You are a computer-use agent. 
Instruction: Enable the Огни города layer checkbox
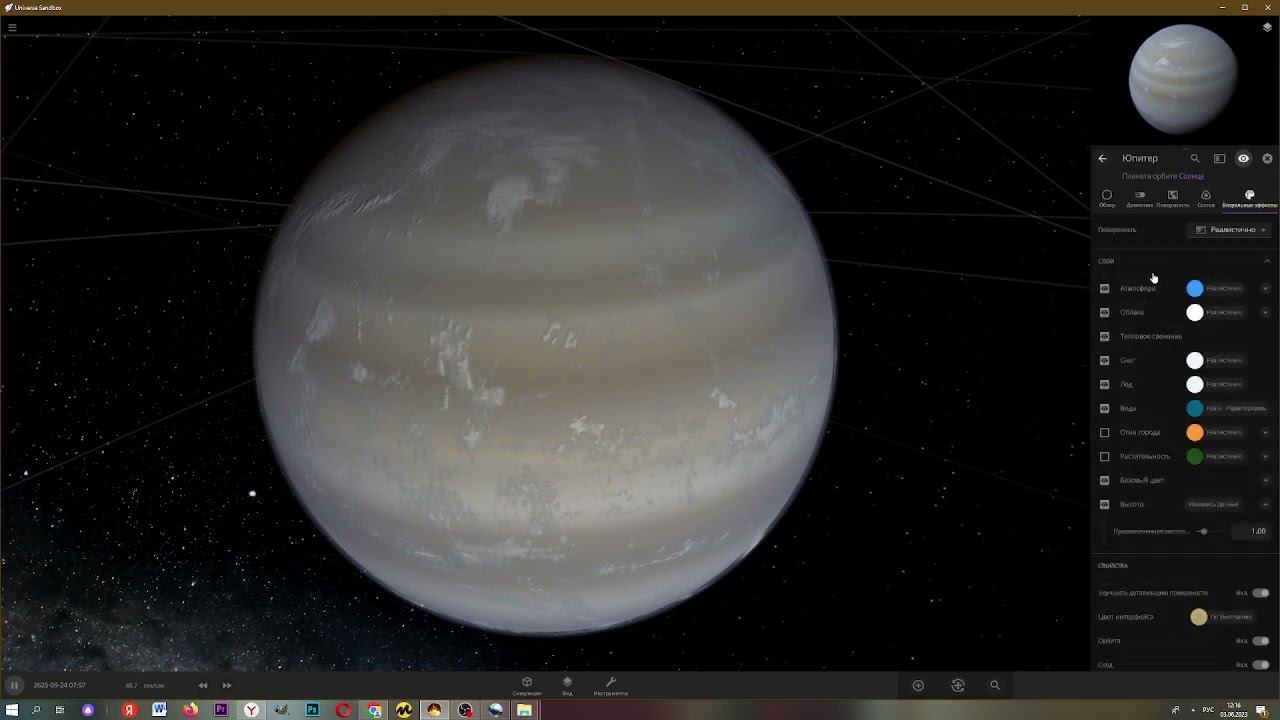(1105, 432)
